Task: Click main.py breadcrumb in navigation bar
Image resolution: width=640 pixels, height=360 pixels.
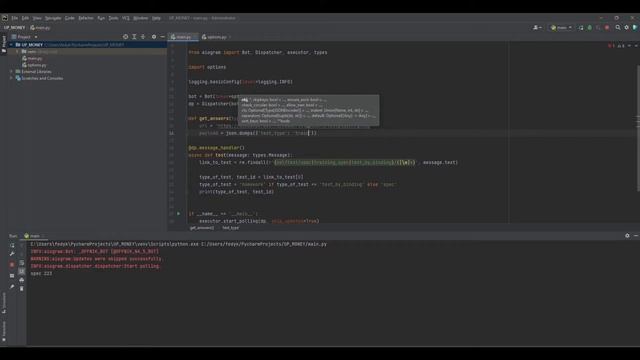Action: [40, 28]
